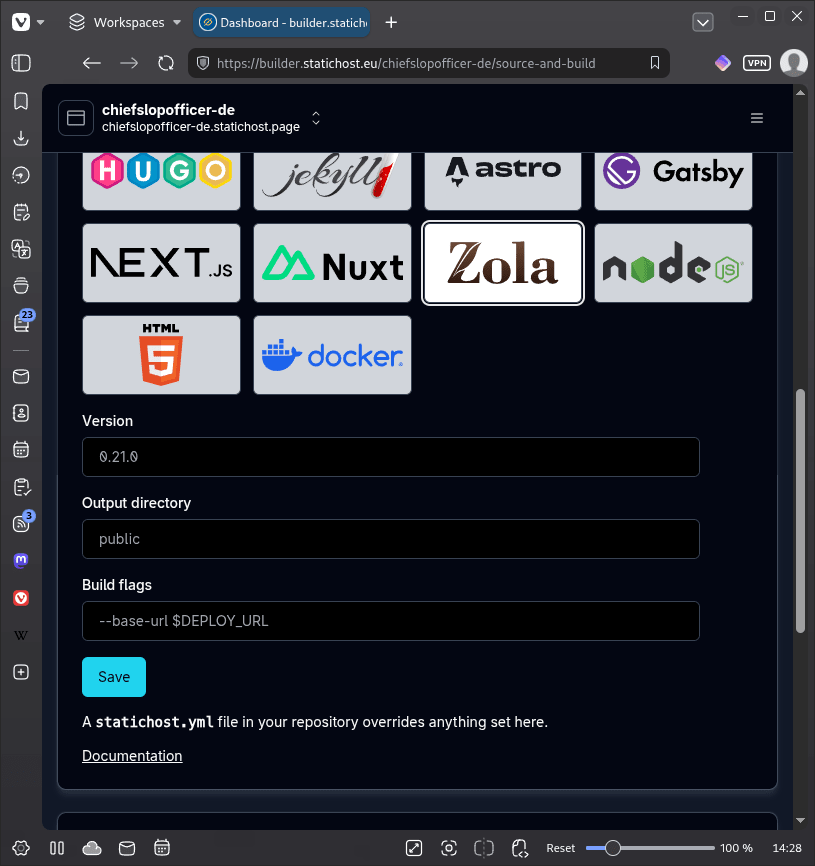Open the Tasks panel
The width and height of the screenshot is (815, 866).
pyautogui.click(x=21, y=487)
